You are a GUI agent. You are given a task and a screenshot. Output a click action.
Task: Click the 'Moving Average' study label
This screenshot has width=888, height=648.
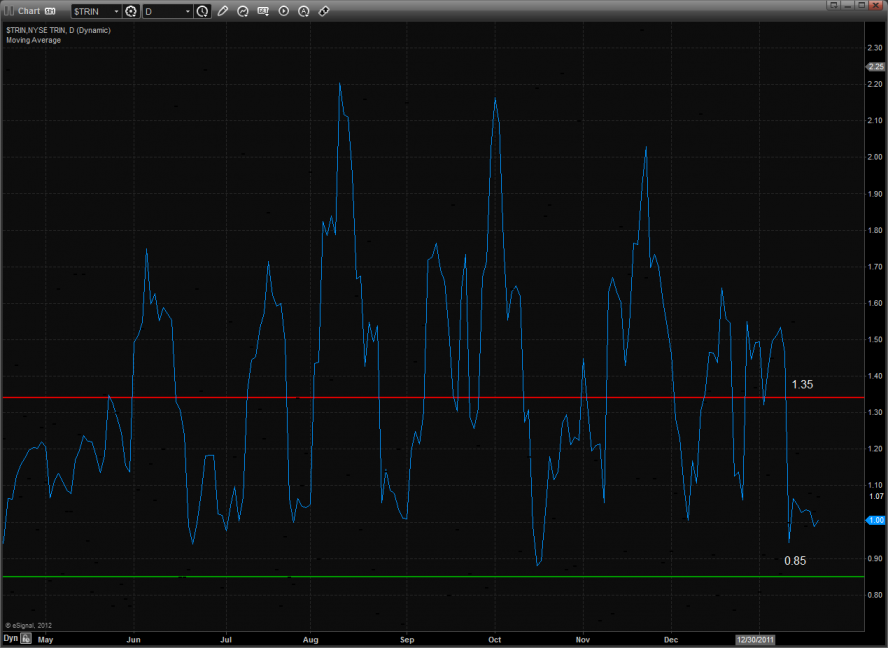[x=33, y=40]
